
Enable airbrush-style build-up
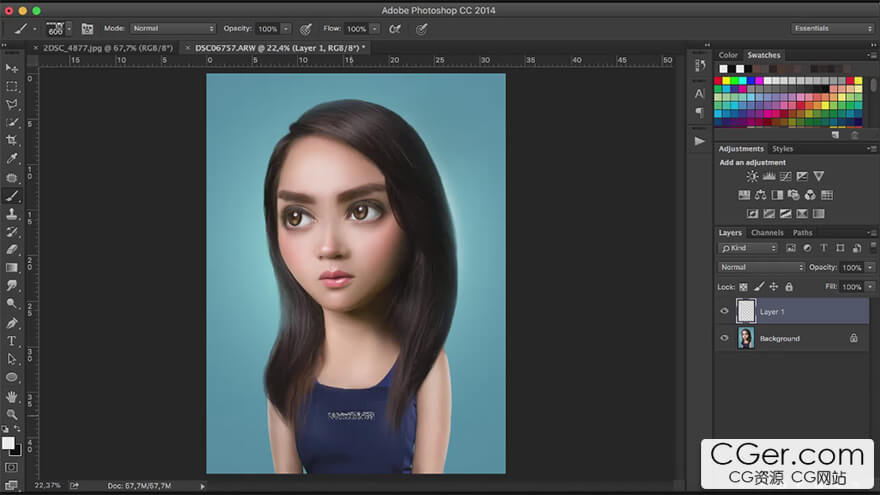click(x=395, y=29)
